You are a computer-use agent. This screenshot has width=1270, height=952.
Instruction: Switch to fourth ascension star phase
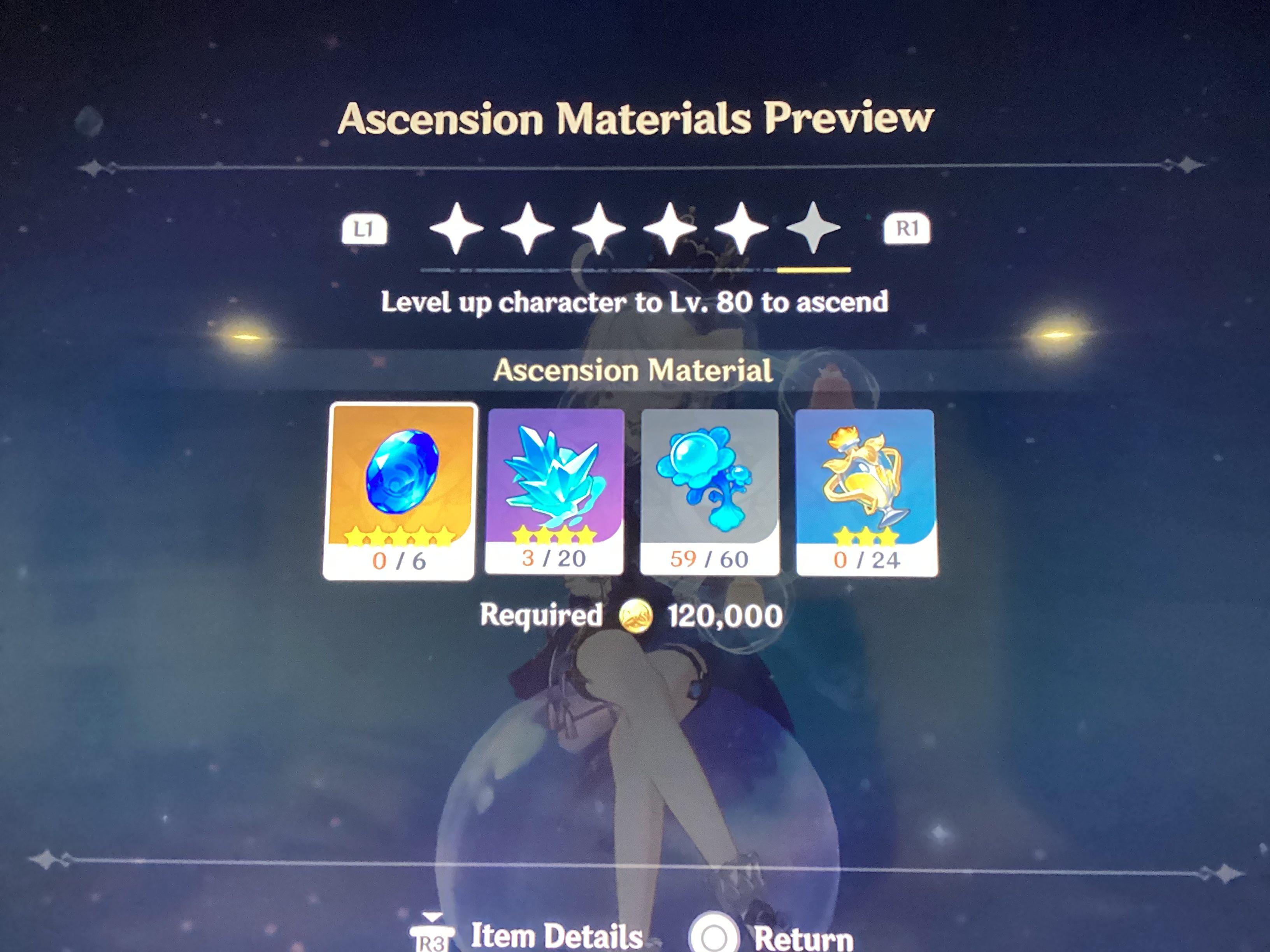click(670, 228)
